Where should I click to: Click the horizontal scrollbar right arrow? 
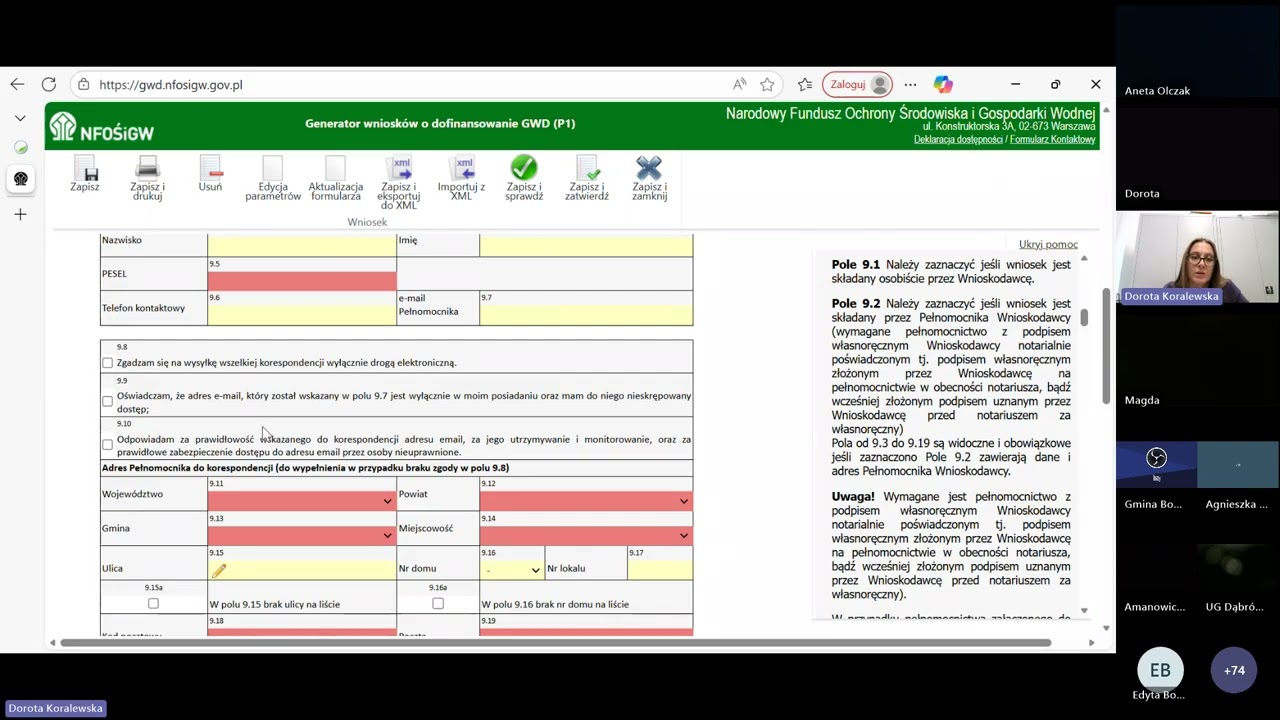pyautogui.click(x=1091, y=642)
